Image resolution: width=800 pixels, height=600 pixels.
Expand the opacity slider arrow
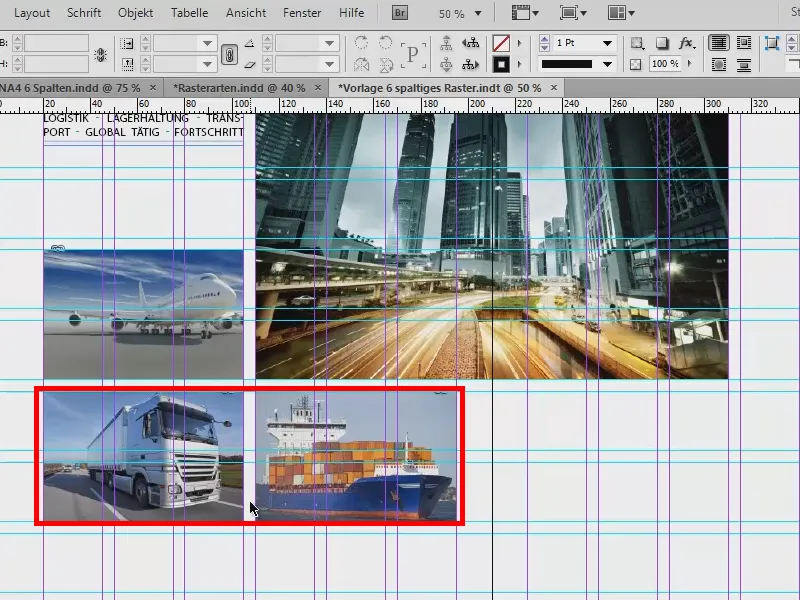click(690, 64)
